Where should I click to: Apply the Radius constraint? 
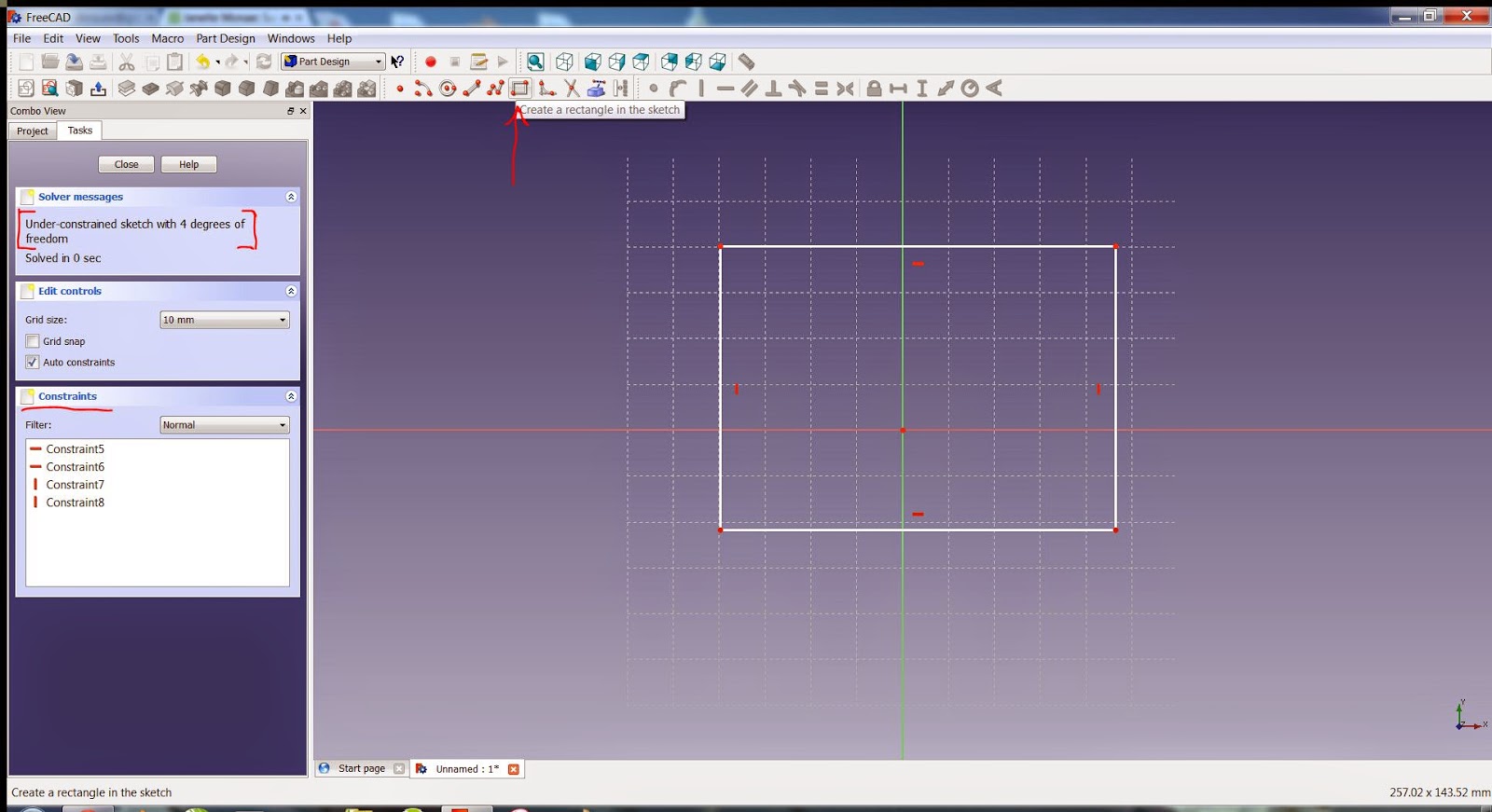coord(970,89)
